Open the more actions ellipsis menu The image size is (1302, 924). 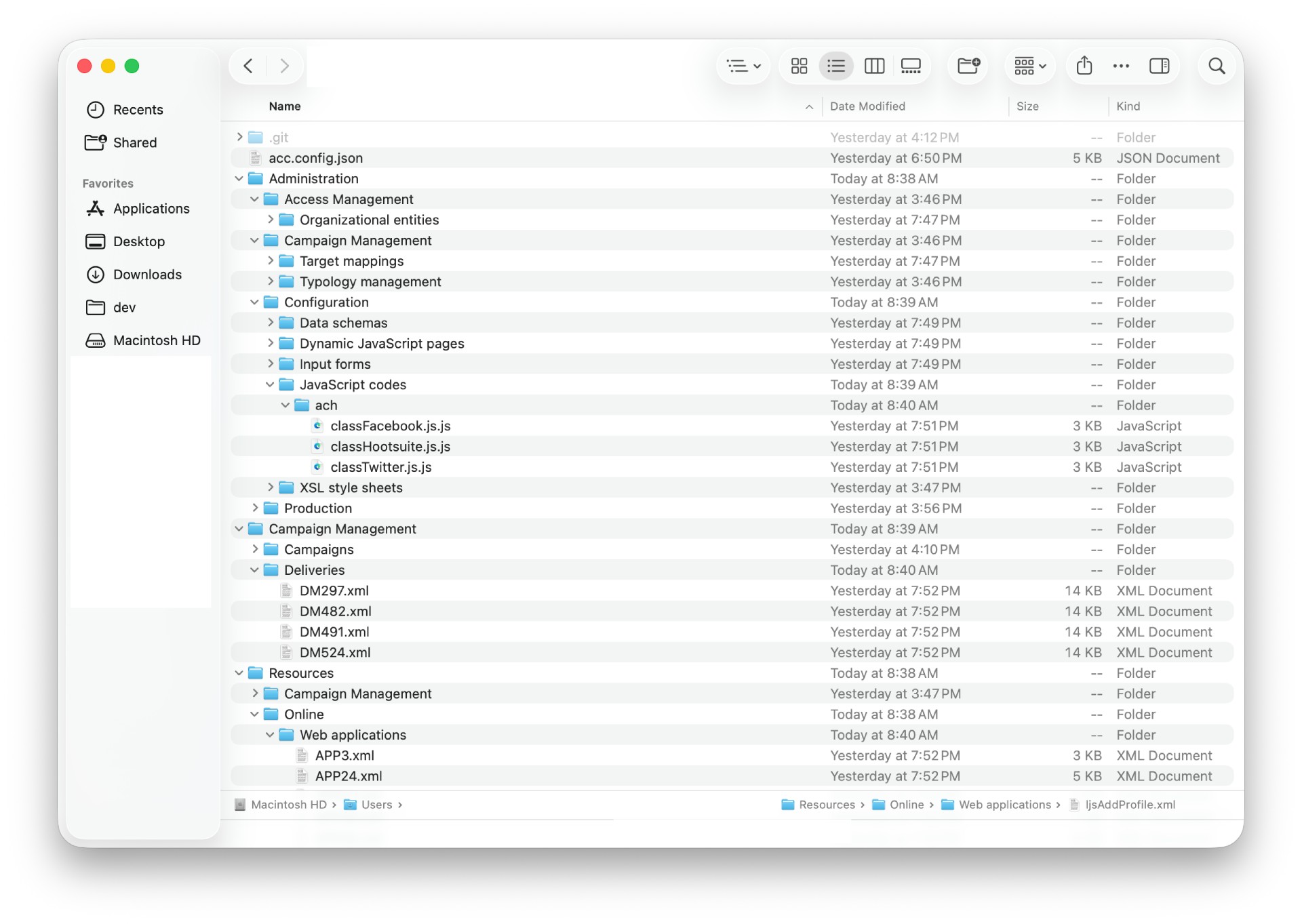tap(1121, 66)
